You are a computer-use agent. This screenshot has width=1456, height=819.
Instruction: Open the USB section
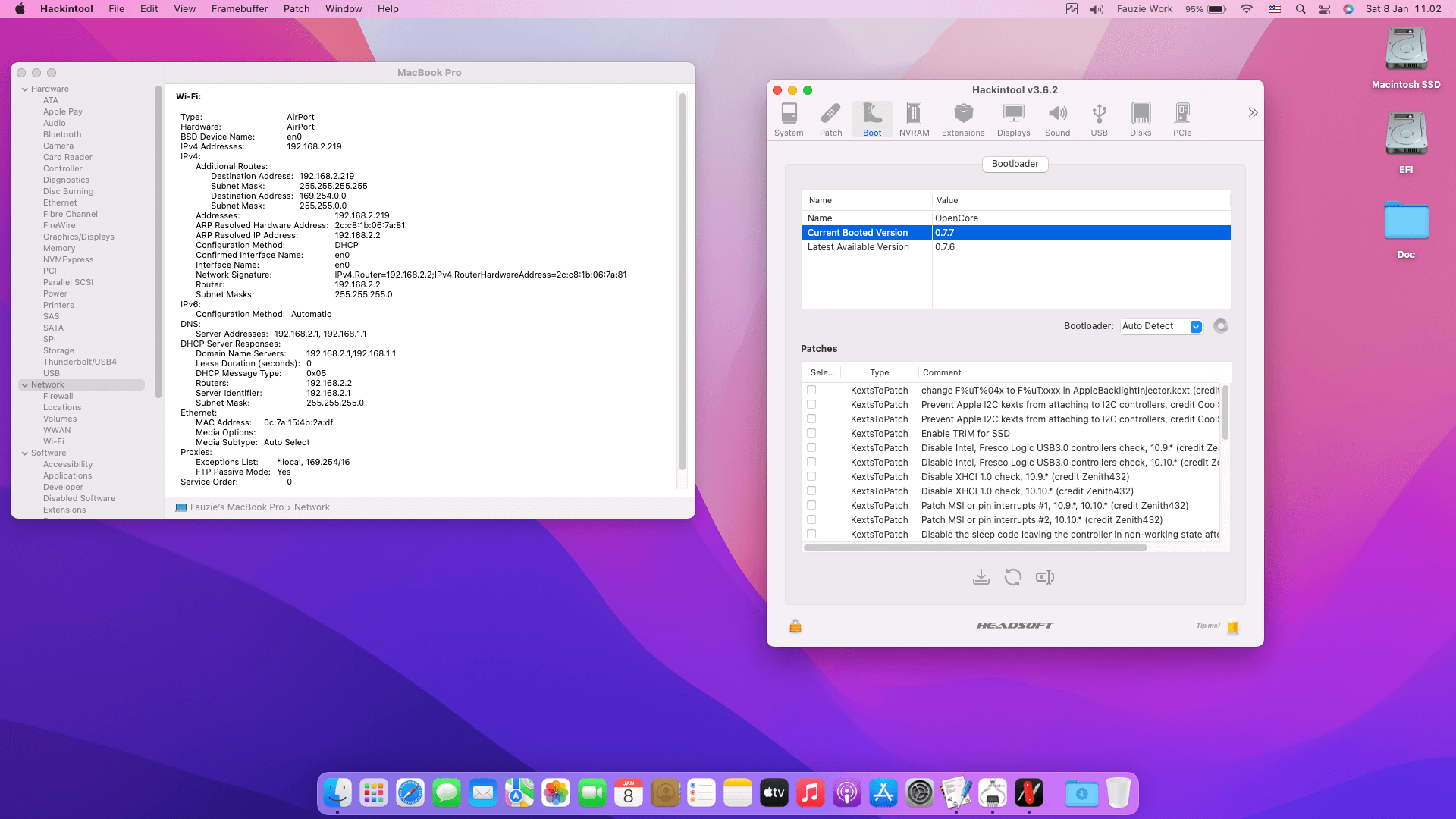1099,120
